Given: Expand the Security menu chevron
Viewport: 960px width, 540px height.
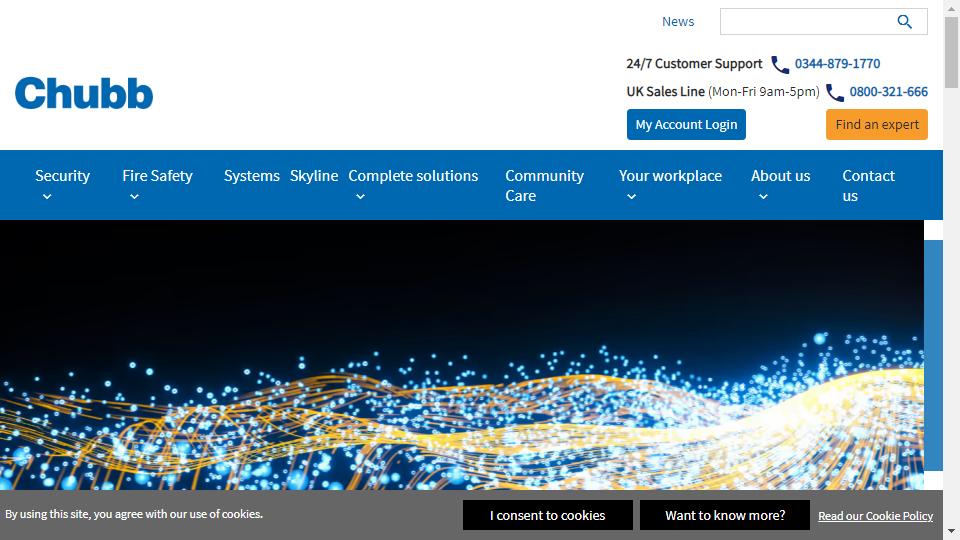Looking at the screenshot, I should [x=47, y=197].
